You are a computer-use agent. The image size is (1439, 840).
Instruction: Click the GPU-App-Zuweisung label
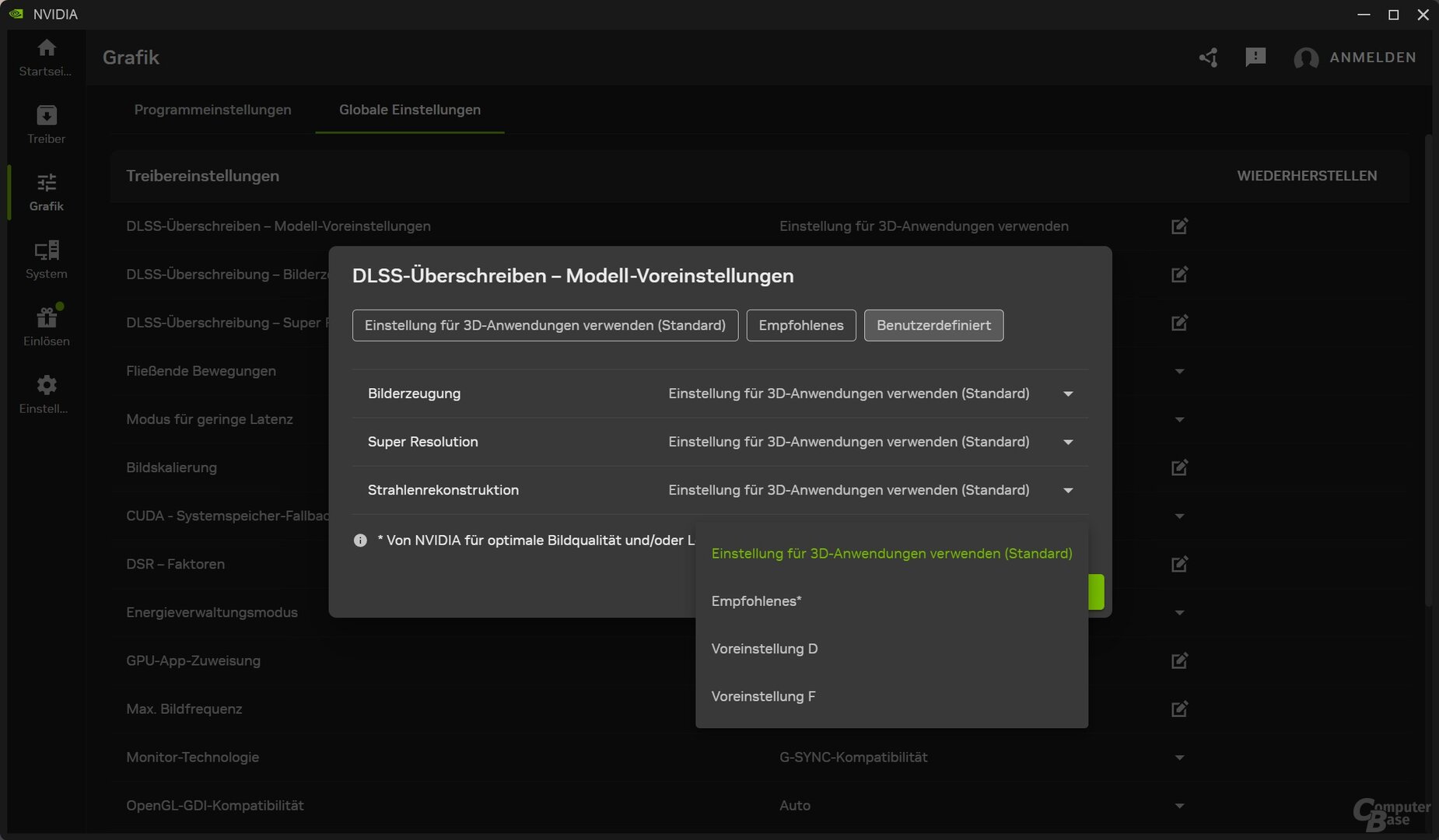194,660
